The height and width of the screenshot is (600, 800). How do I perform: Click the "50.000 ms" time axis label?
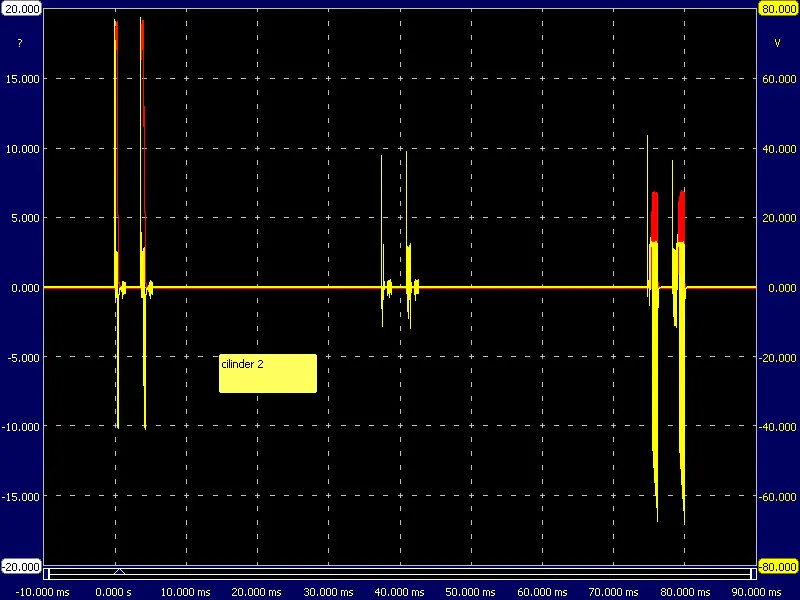(x=470, y=592)
